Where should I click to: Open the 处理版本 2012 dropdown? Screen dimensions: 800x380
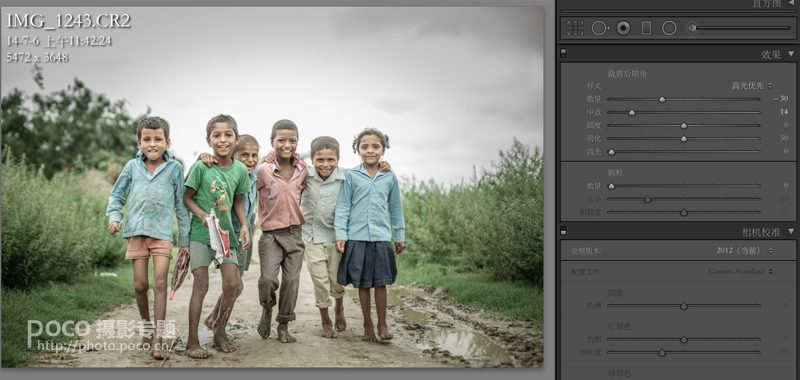744,251
